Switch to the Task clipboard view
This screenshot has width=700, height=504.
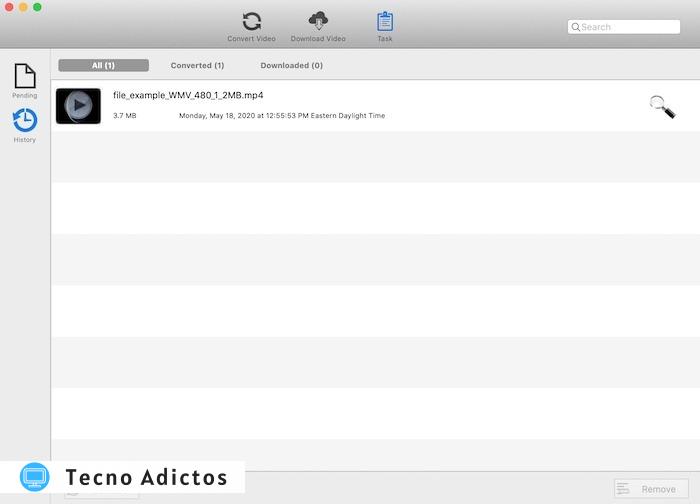coord(385,25)
